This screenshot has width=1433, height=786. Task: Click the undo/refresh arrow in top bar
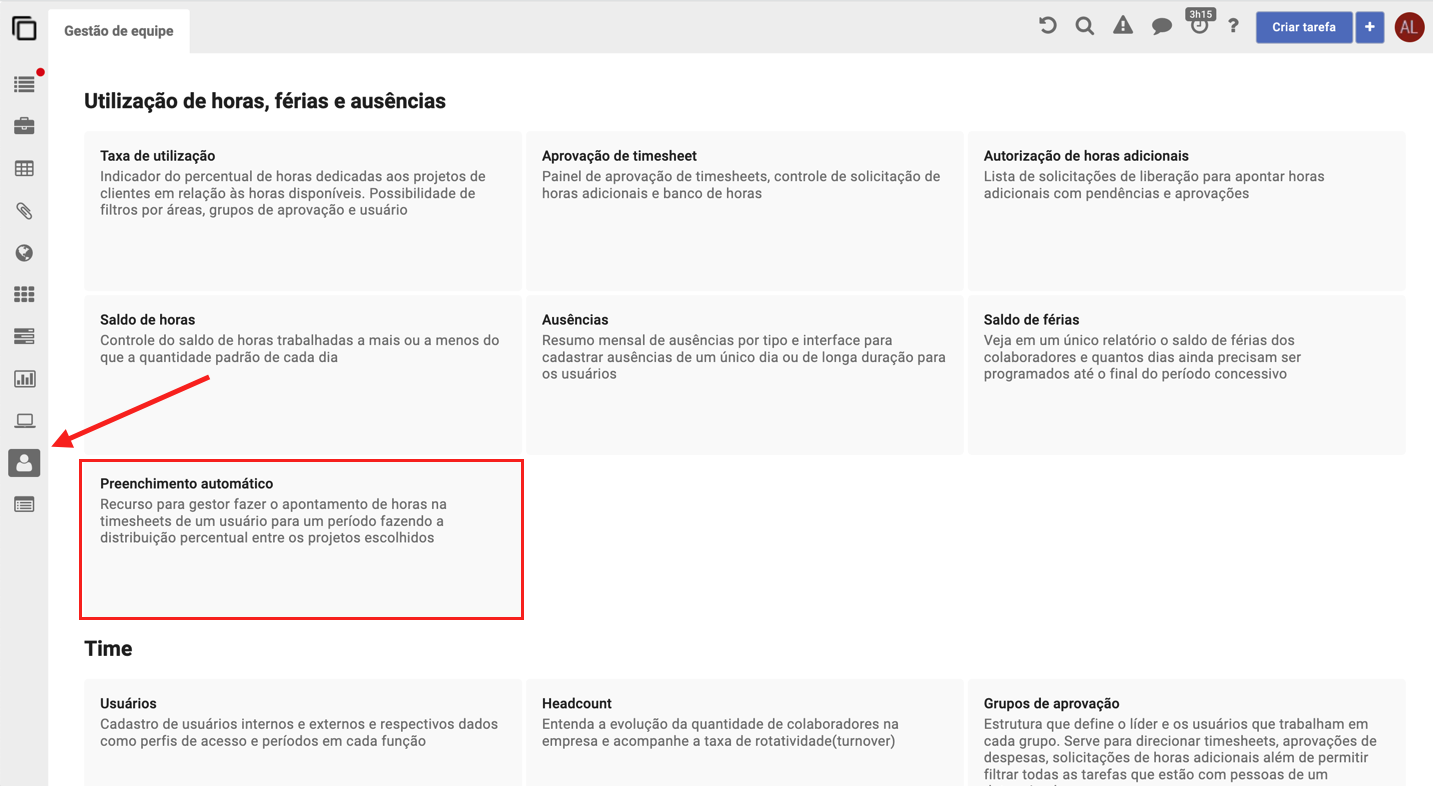point(1047,27)
